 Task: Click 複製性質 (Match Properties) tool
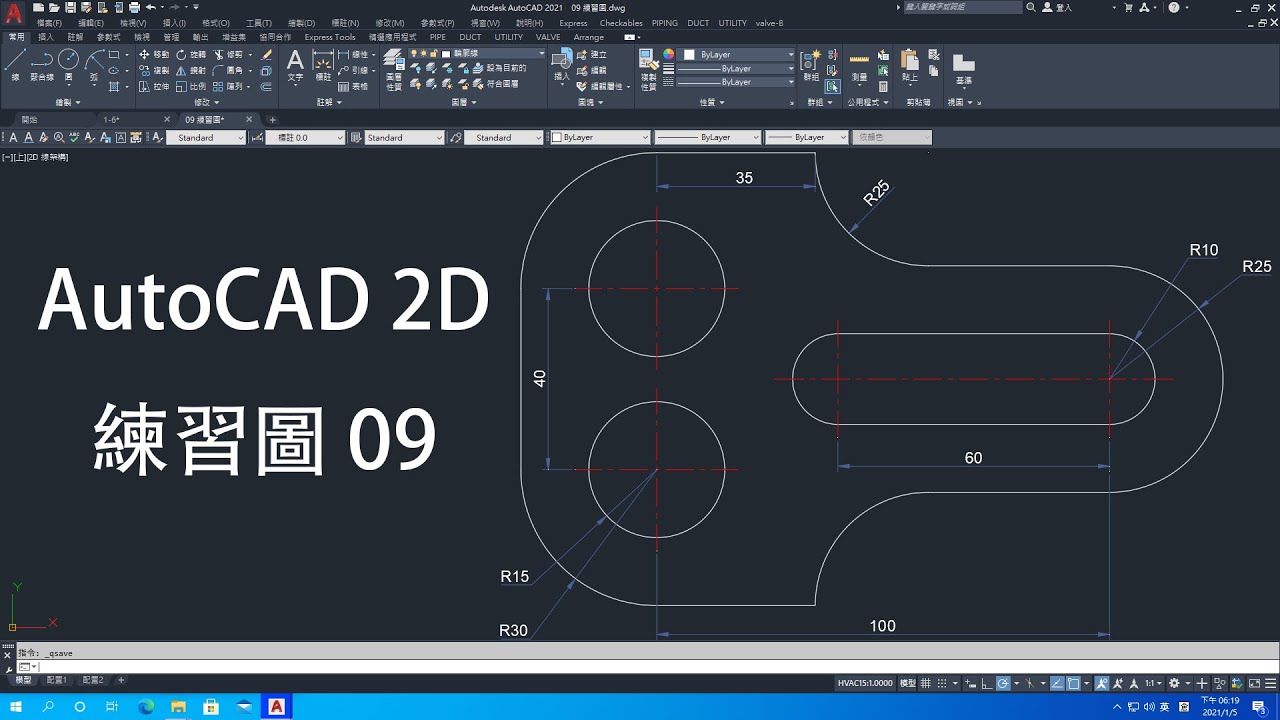(x=648, y=70)
